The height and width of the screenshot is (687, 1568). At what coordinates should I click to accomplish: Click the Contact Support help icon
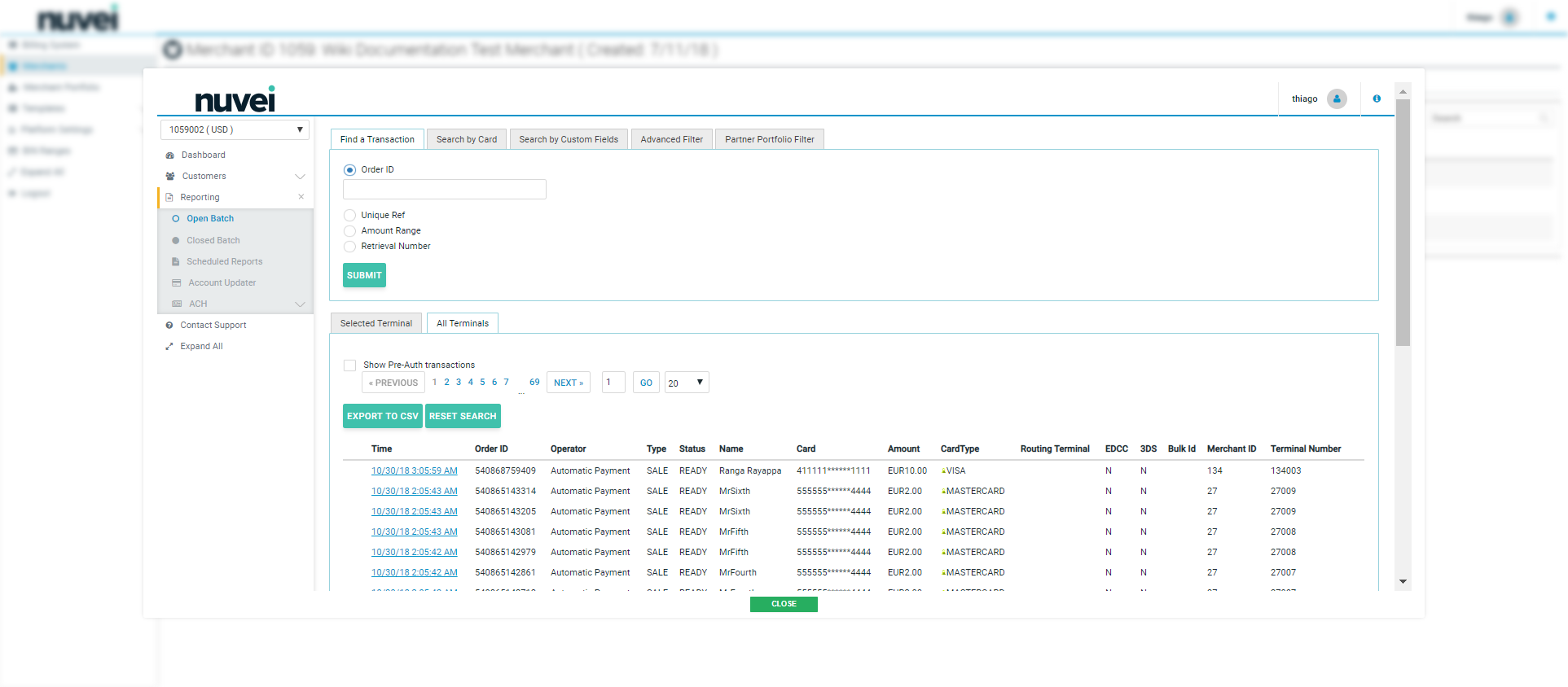point(169,326)
